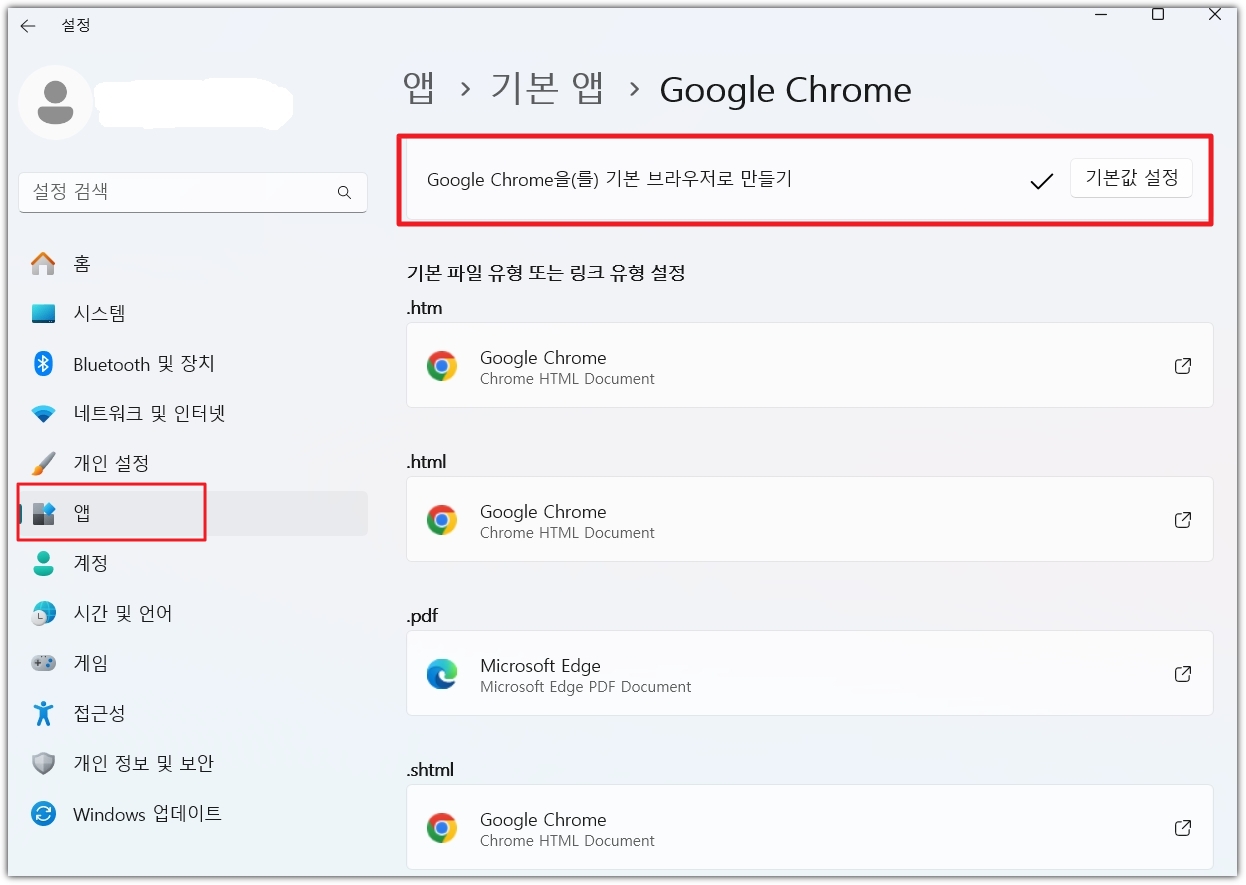Maximize the 설정 window
The height and width of the screenshot is (885, 1246).
pos(1157,13)
